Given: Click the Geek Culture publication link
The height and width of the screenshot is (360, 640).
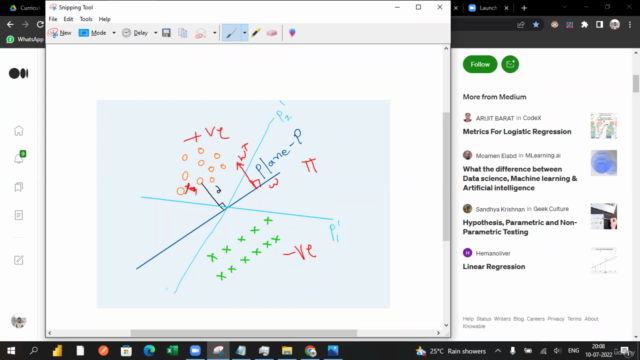Looking at the screenshot, I should pos(551,209).
